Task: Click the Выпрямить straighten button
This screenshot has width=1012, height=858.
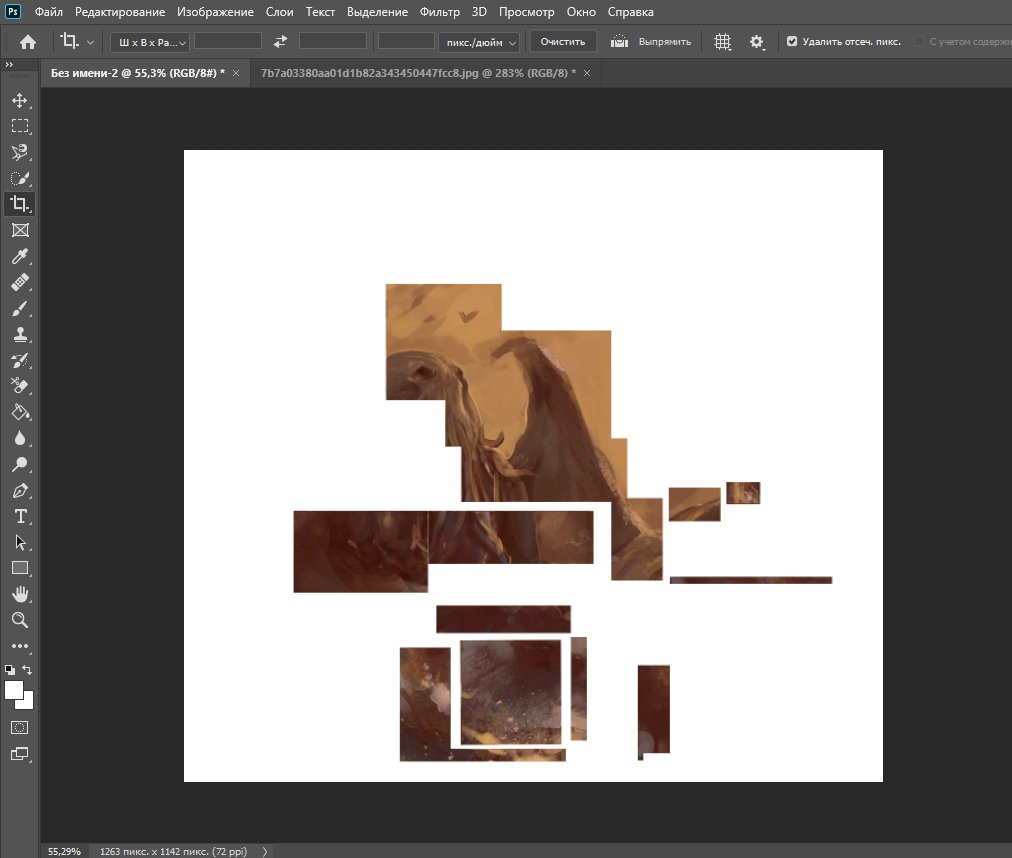Action: tap(651, 42)
